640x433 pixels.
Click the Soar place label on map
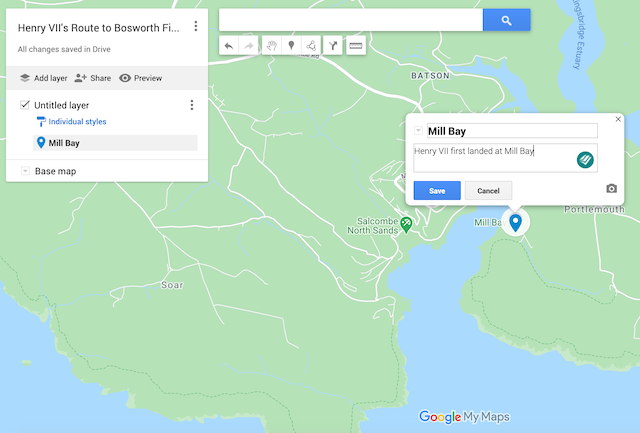tap(172, 285)
